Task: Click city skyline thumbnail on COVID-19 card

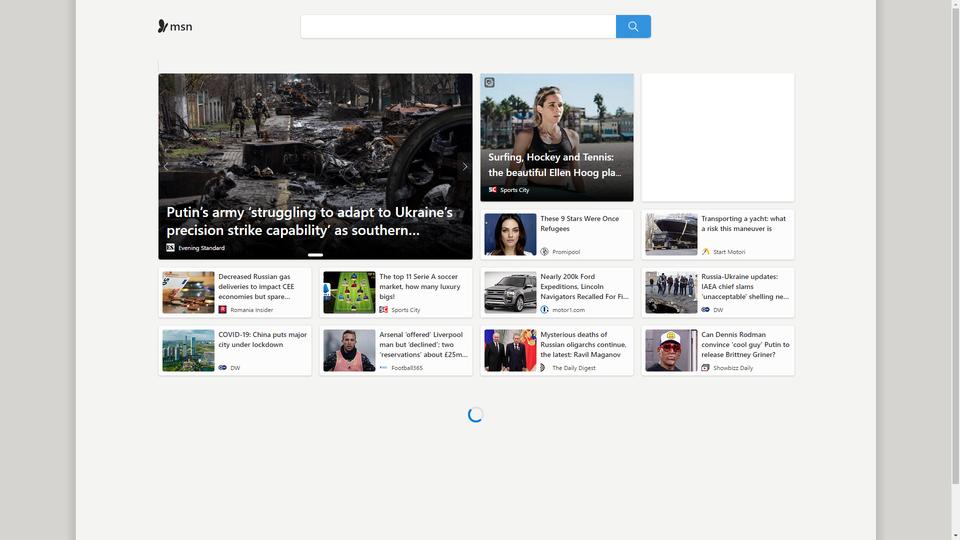Action: (x=188, y=351)
